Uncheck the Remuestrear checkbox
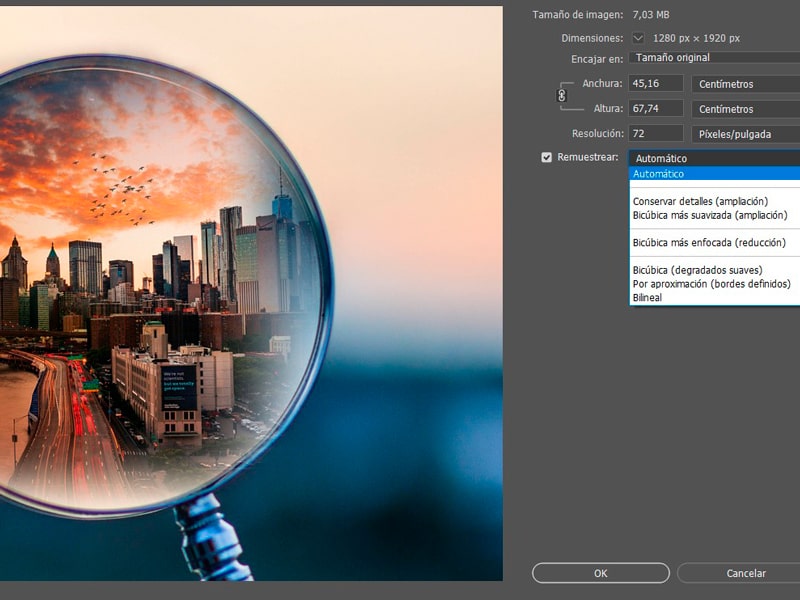800x600 pixels. 546,157
